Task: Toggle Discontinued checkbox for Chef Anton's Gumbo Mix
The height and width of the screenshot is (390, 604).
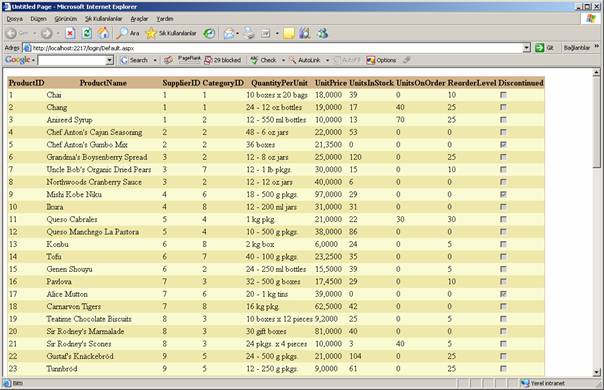Action: tap(503, 145)
